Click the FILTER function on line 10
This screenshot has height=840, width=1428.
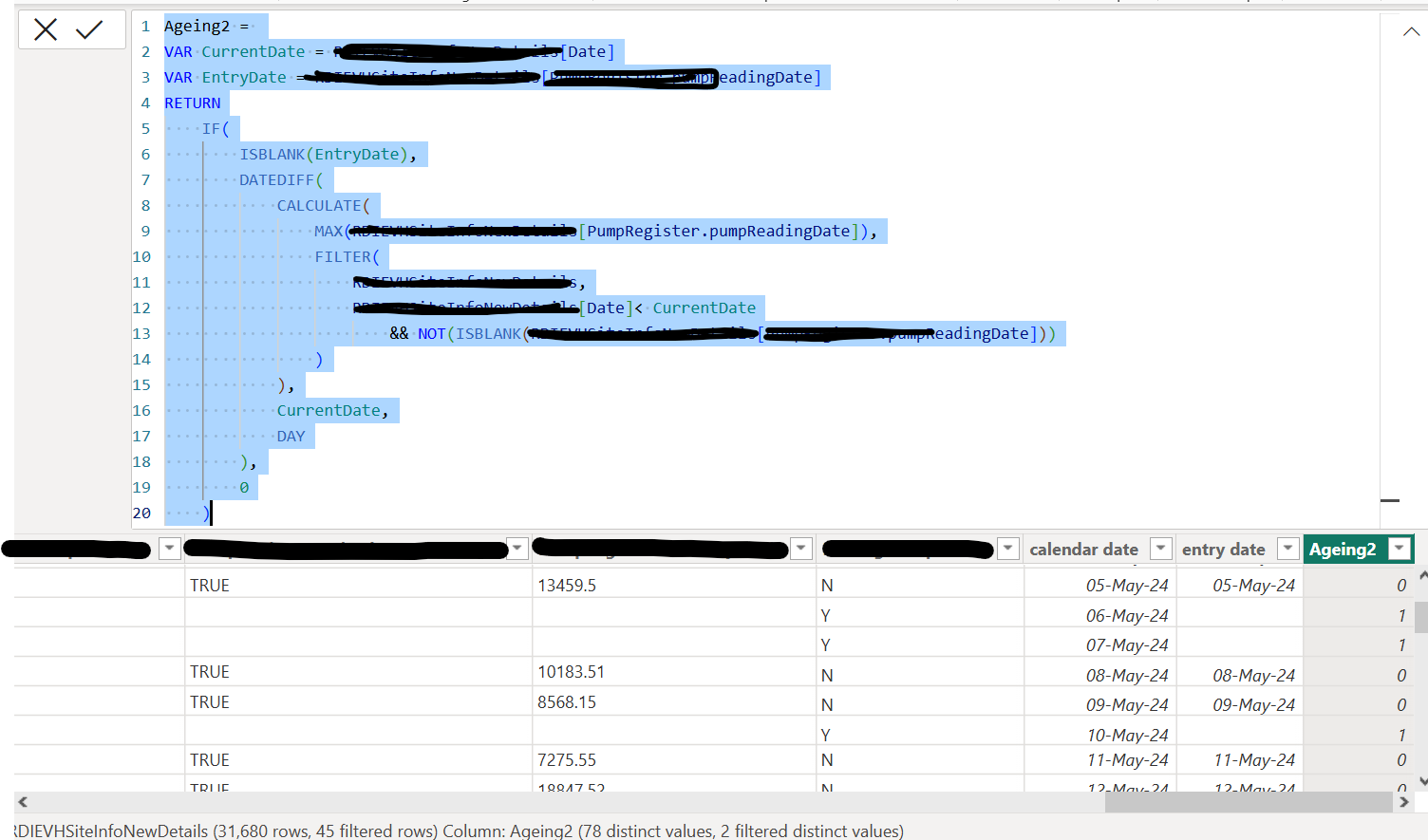click(x=343, y=256)
